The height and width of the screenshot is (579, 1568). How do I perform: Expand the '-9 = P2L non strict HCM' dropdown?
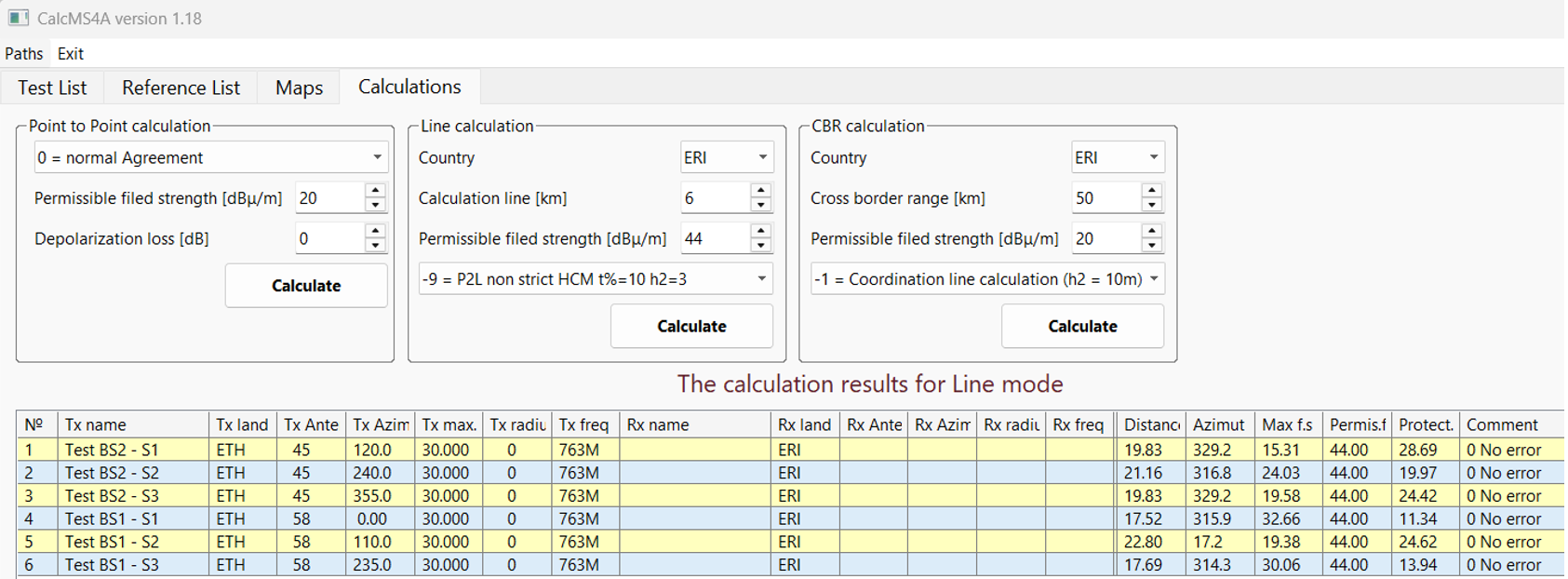click(x=596, y=278)
